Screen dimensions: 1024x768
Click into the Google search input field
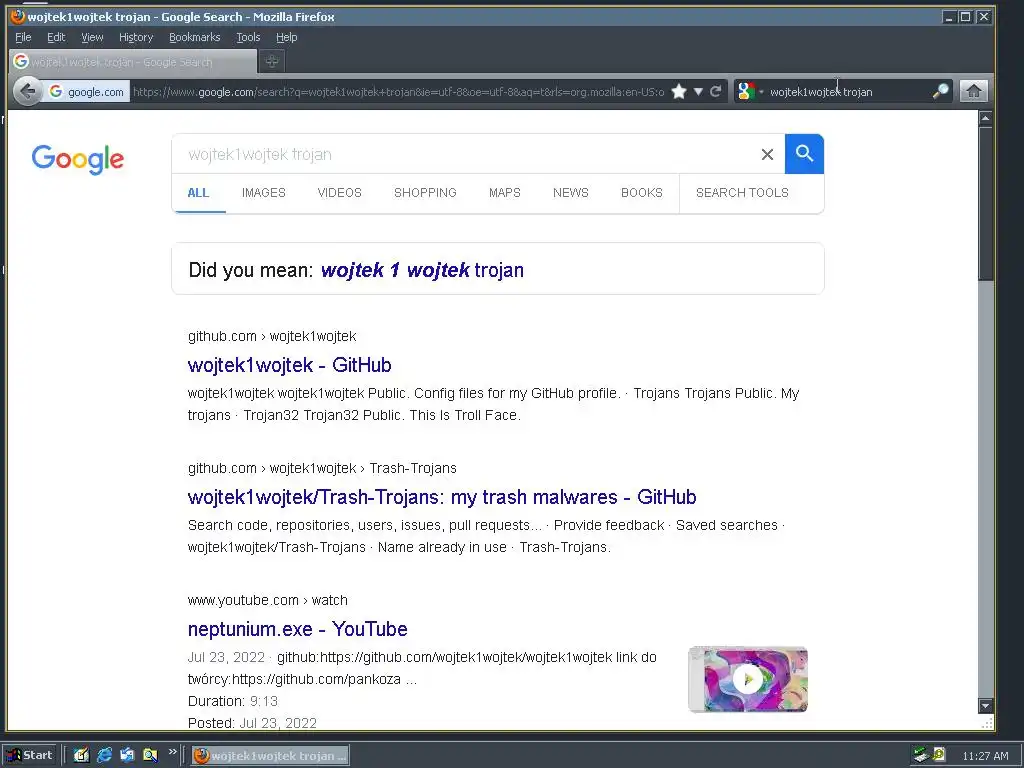pos(466,154)
